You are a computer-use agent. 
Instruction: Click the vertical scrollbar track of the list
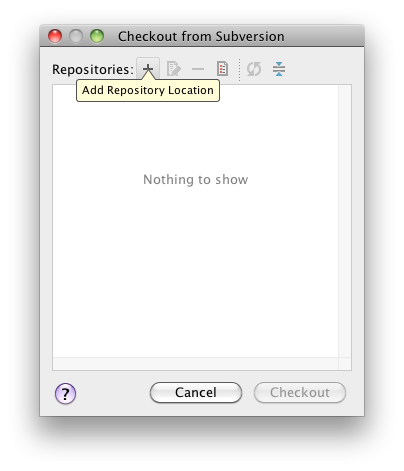coord(345,221)
